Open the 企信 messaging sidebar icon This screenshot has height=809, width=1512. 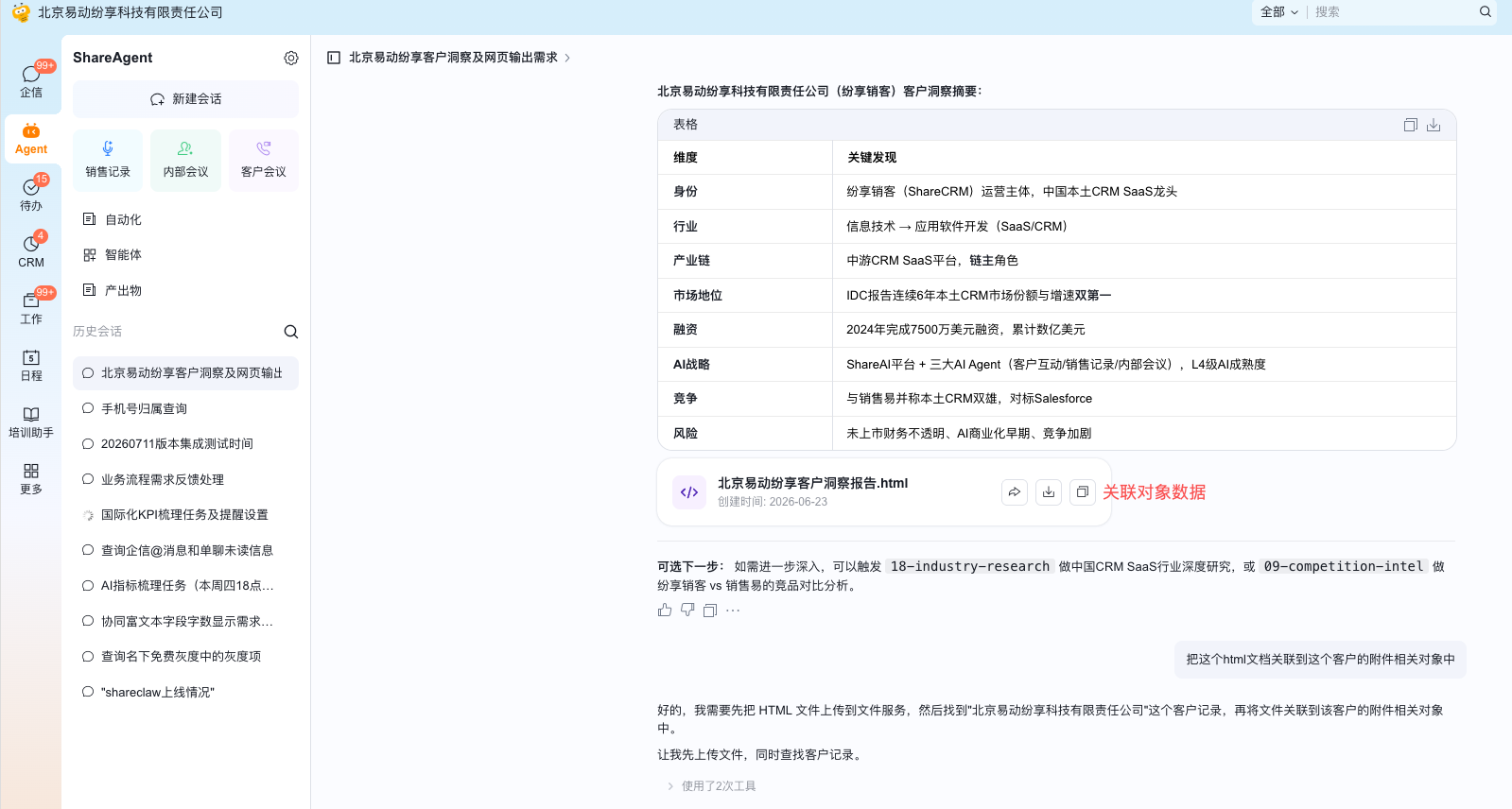coord(31,80)
